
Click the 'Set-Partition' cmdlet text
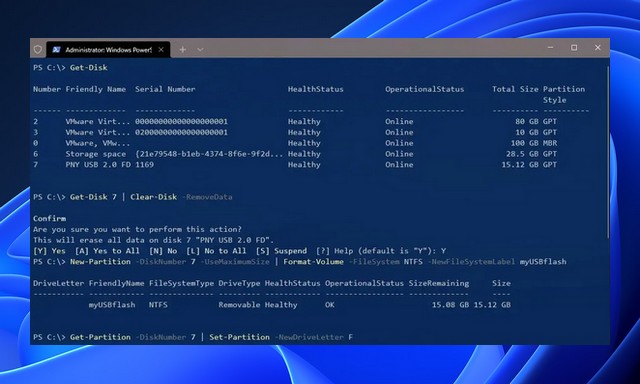[x=240, y=337]
